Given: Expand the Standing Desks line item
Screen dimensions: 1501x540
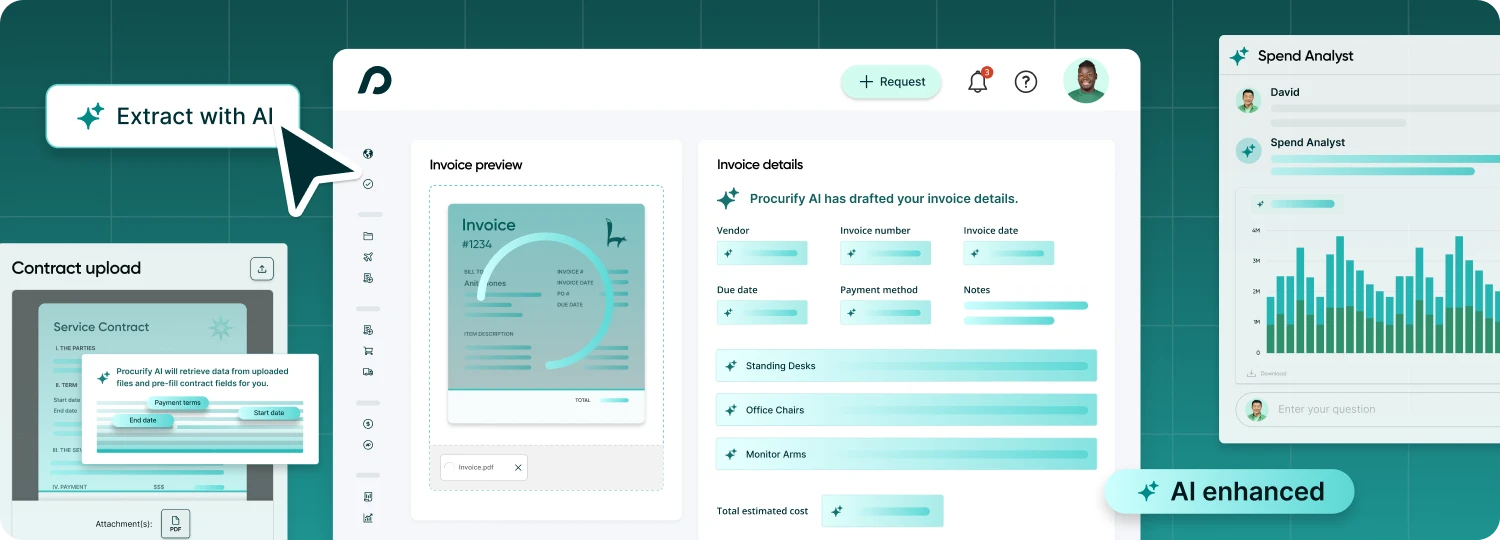Looking at the screenshot, I should pos(906,366).
